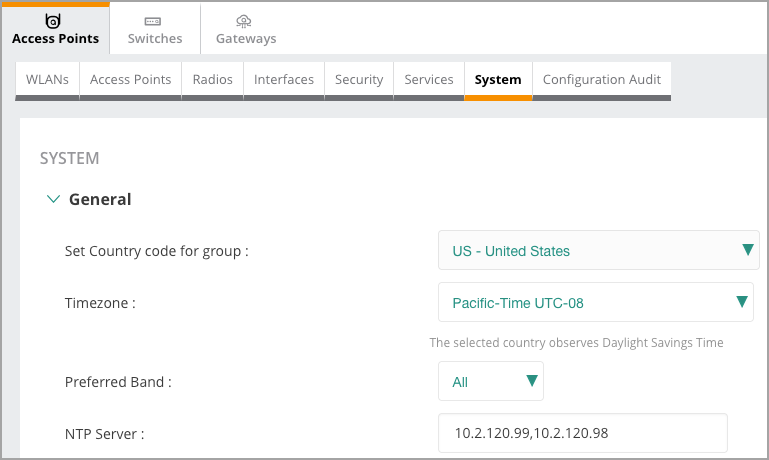
Task: Switch to the WLANs tab
Action: point(47,79)
